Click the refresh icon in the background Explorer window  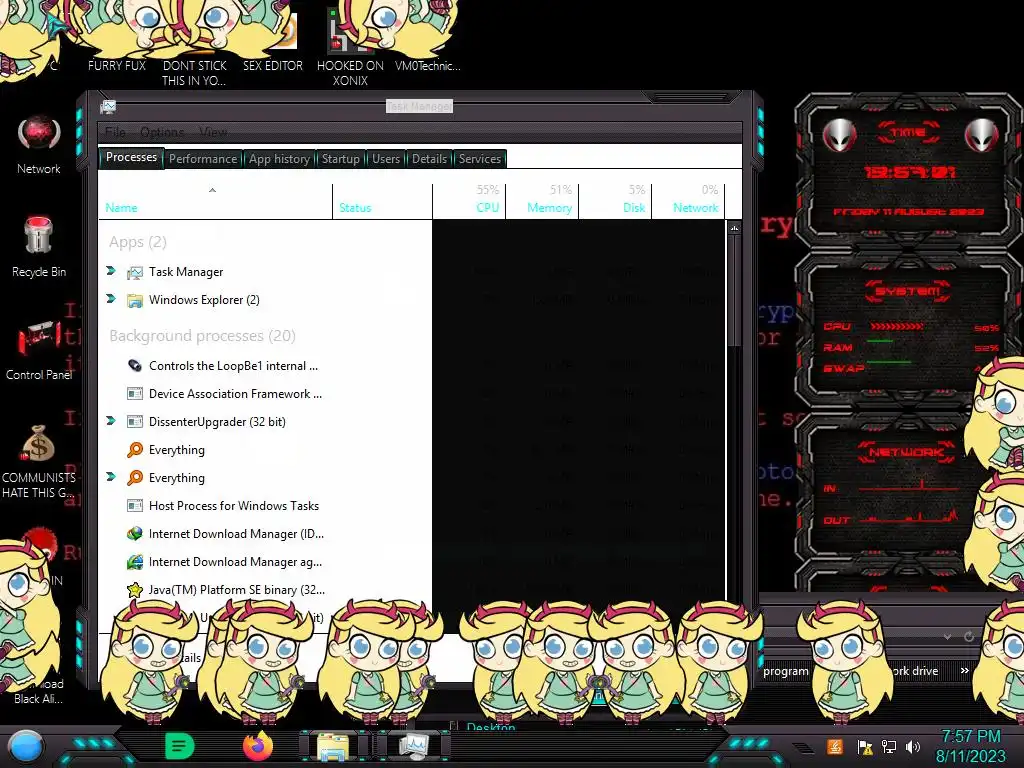pos(969,636)
